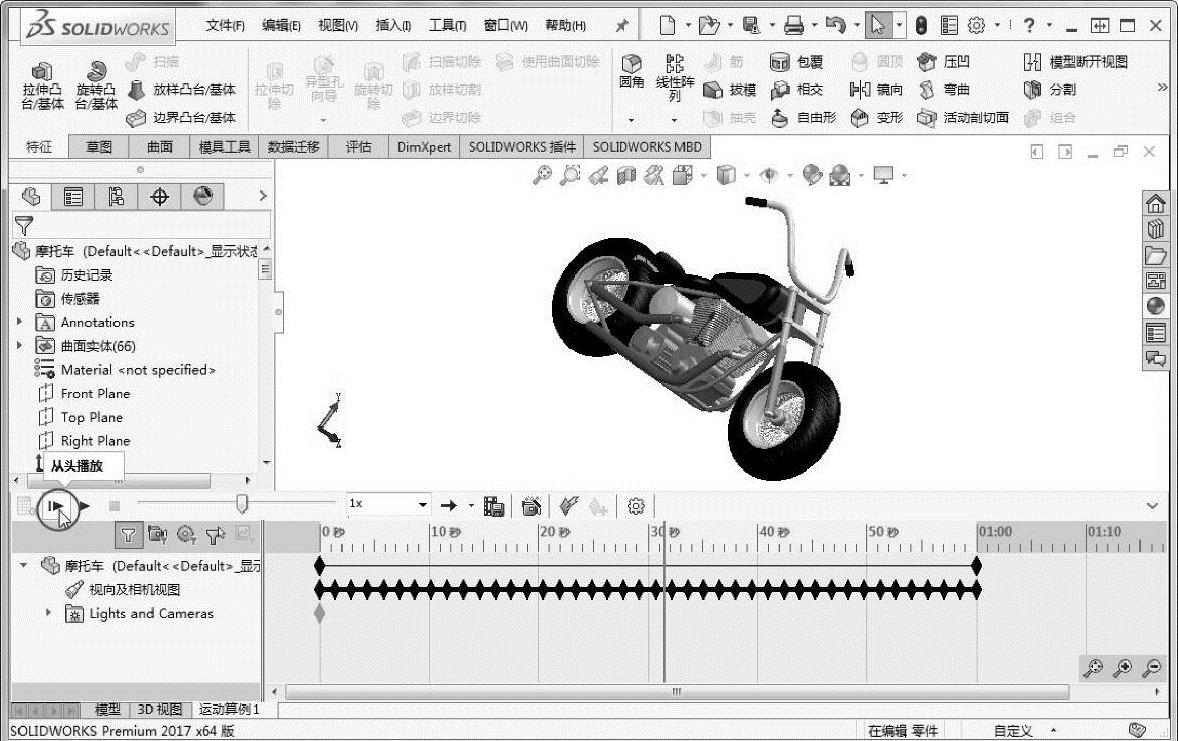Click the 圆角 fillet tool
The image size is (1178, 741).
[631, 72]
